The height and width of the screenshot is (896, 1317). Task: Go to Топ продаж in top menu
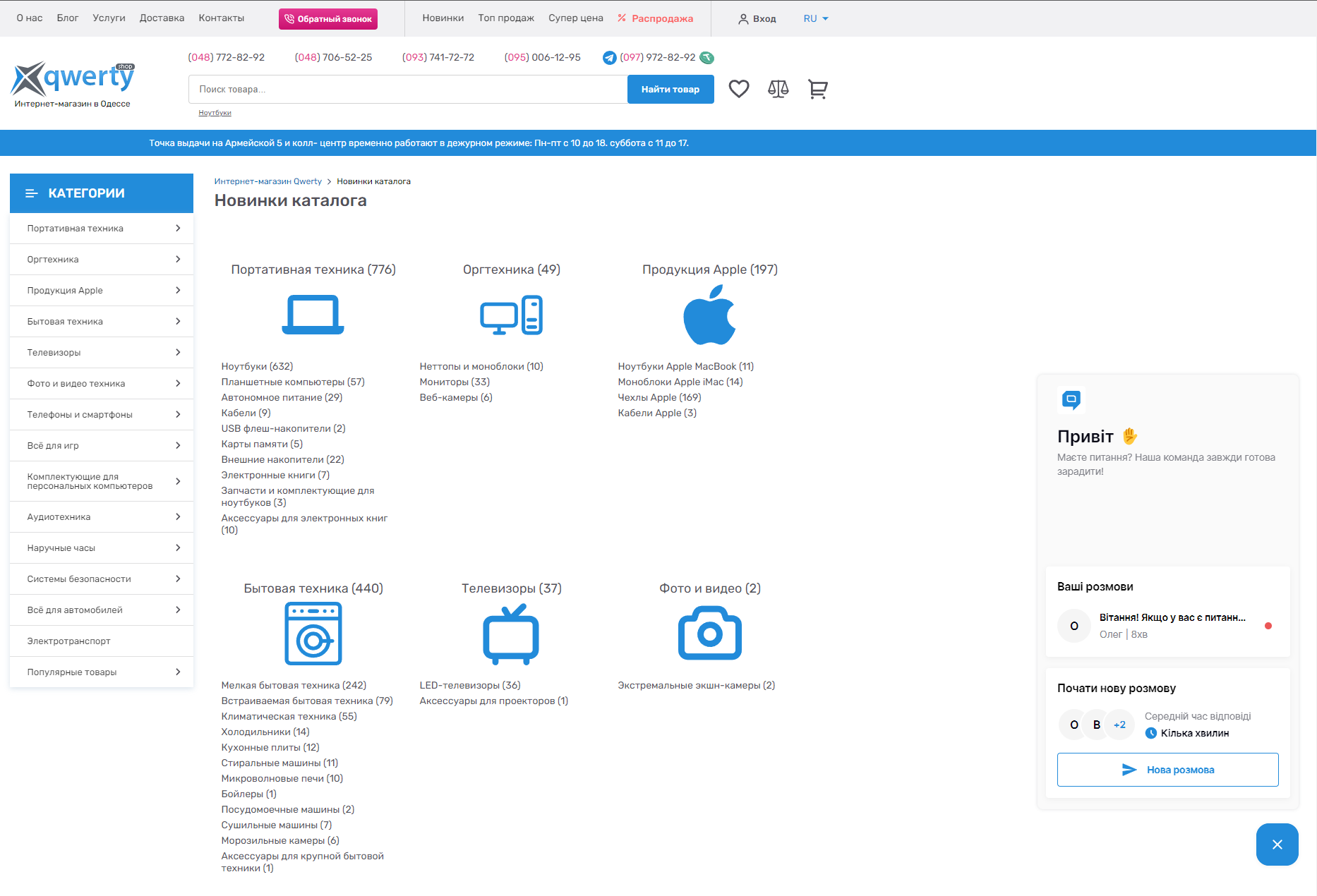[x=505, y=18]
